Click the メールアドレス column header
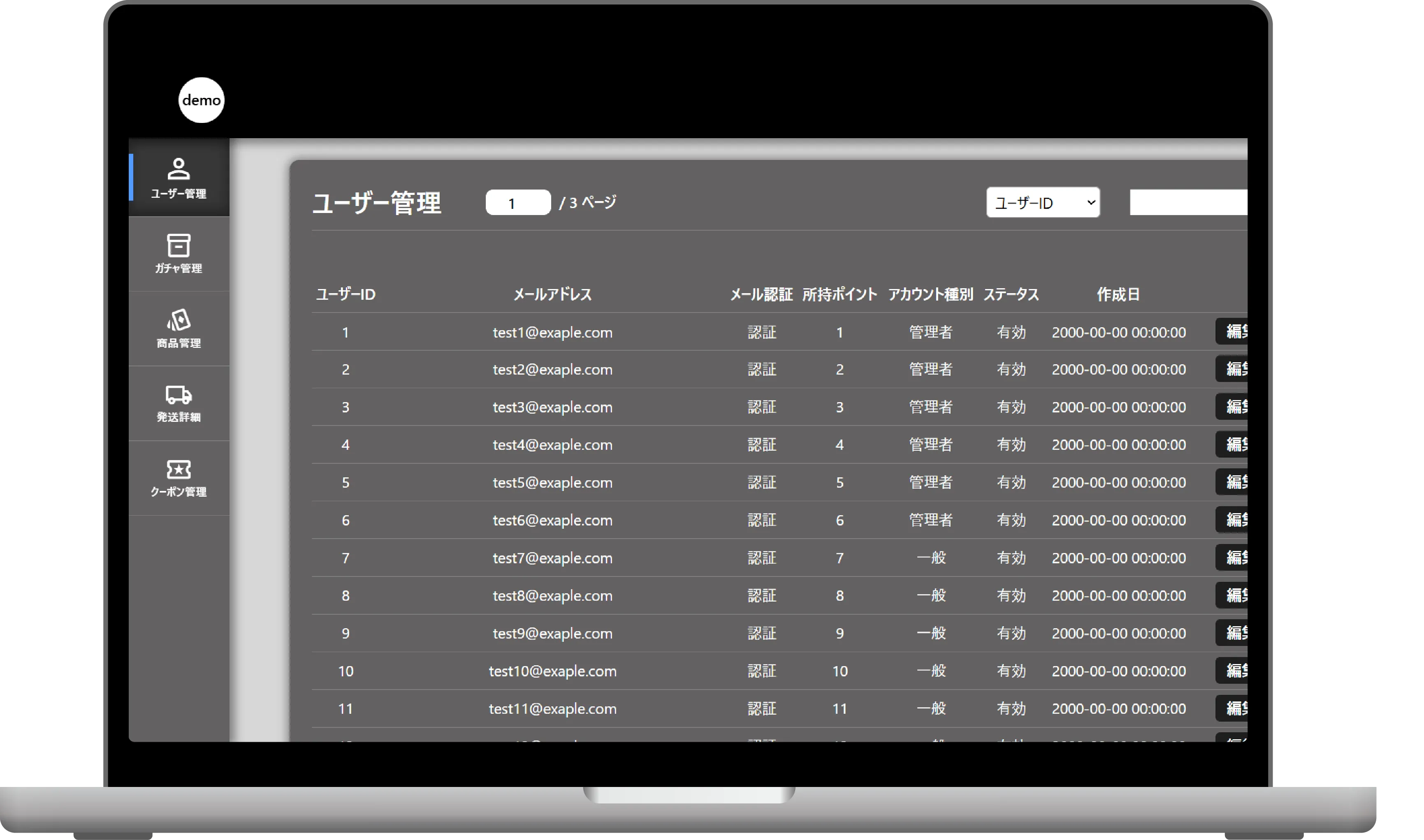1424x840 pixels. point(552,294)
